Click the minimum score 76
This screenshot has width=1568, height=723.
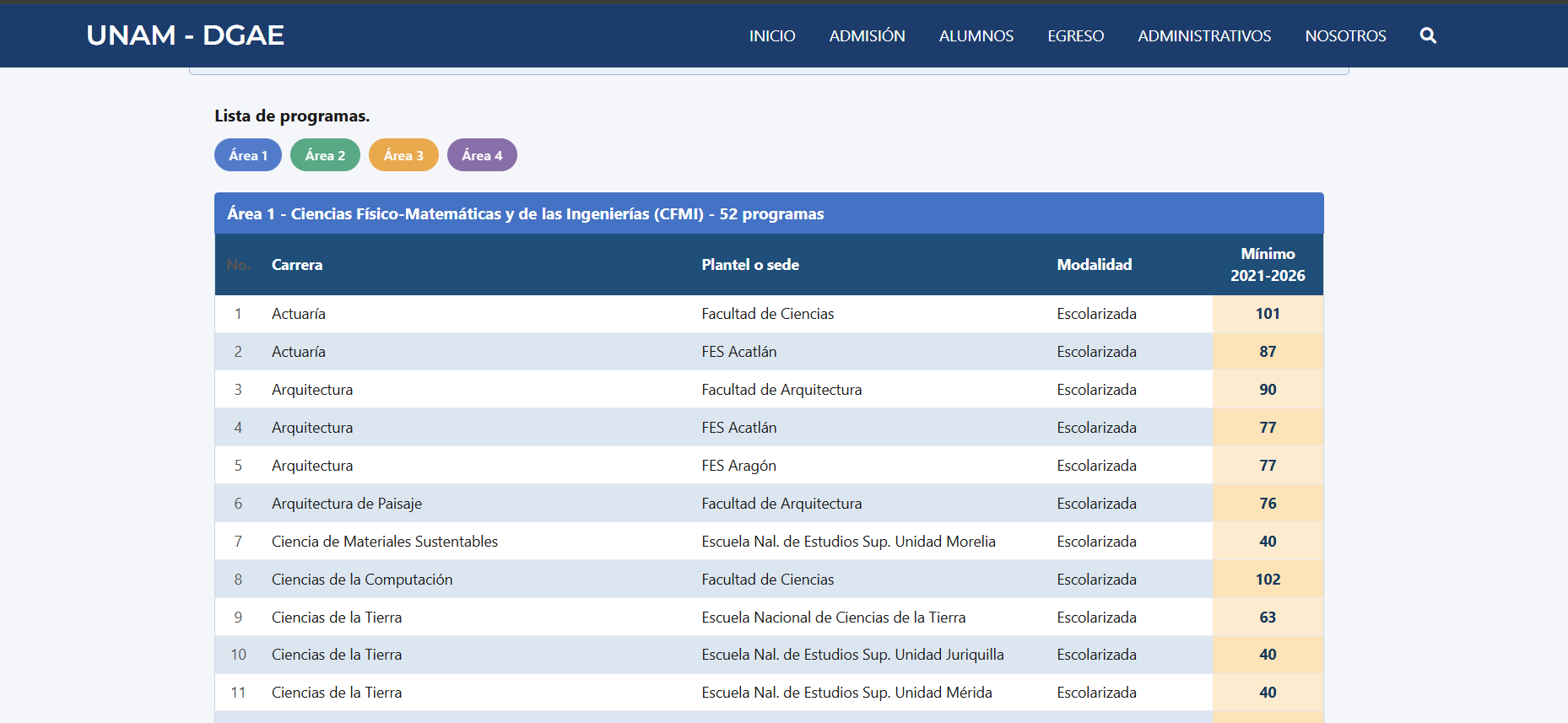(x=1268, y=504)
